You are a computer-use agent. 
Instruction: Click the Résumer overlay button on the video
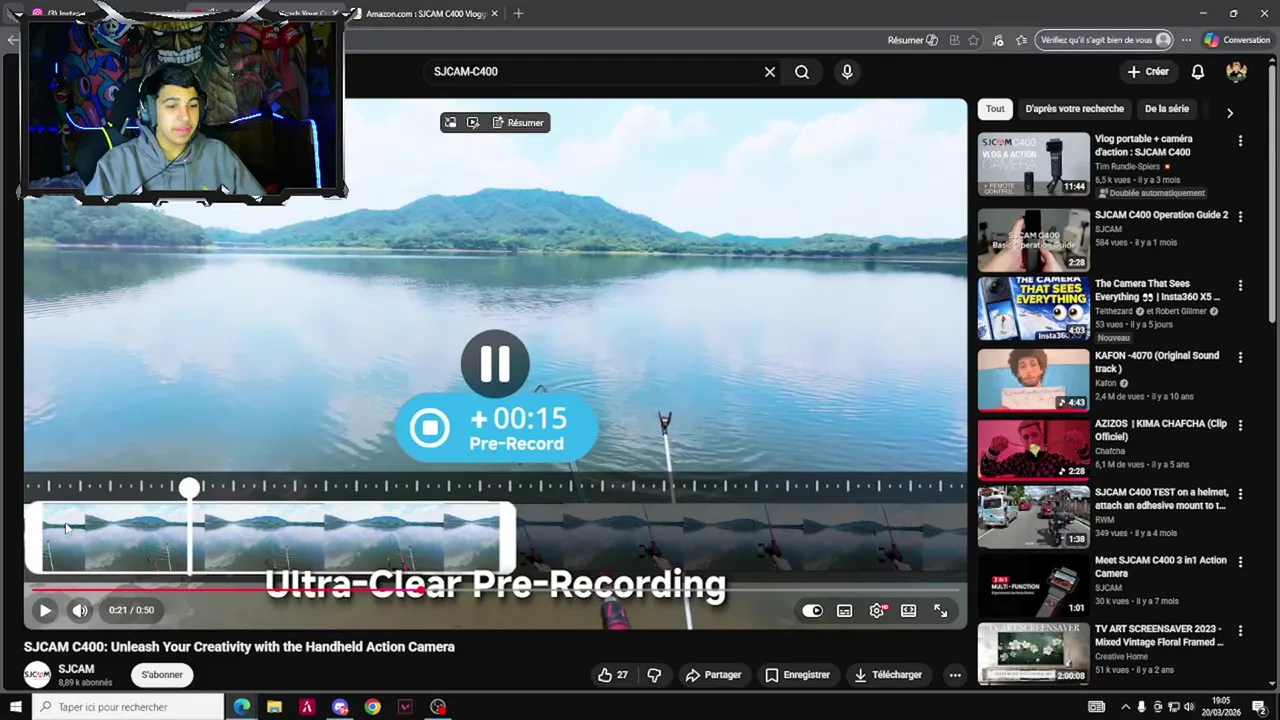[x=518, y=123]
